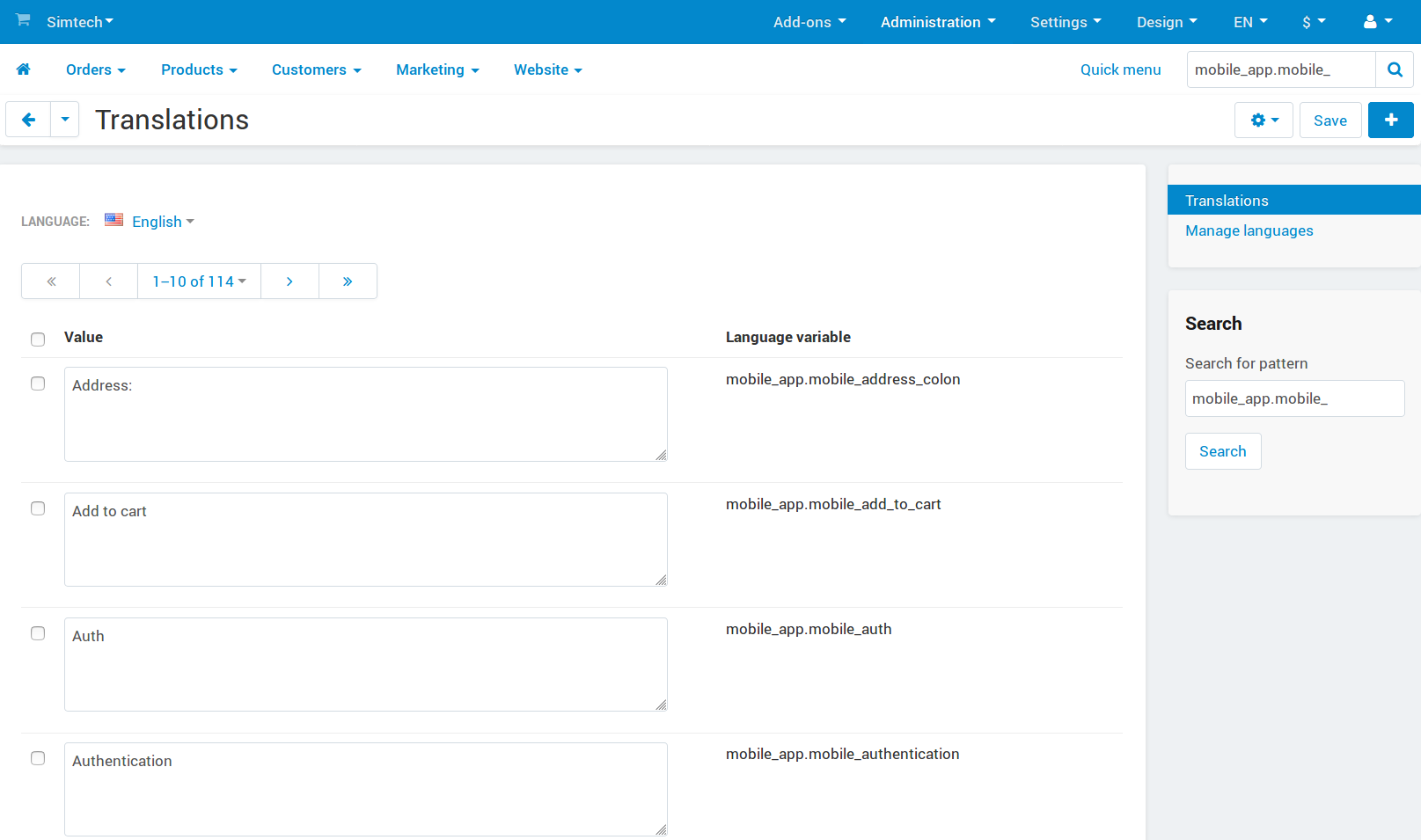Click the Language variable column header
Image resolution: width=1421 pixels, height=840 pixels.
788,337
